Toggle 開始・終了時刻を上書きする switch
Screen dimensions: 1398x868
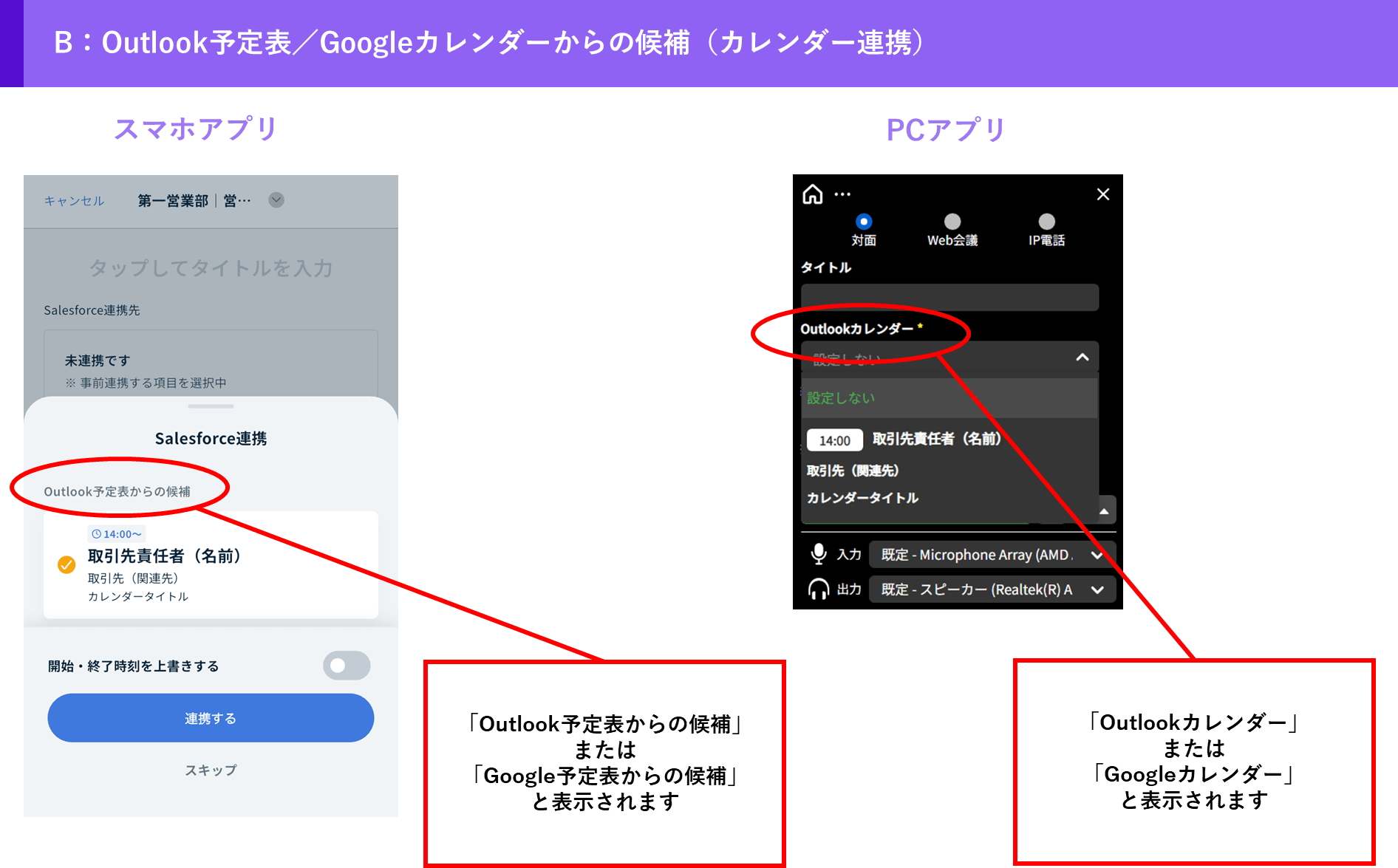347,666
